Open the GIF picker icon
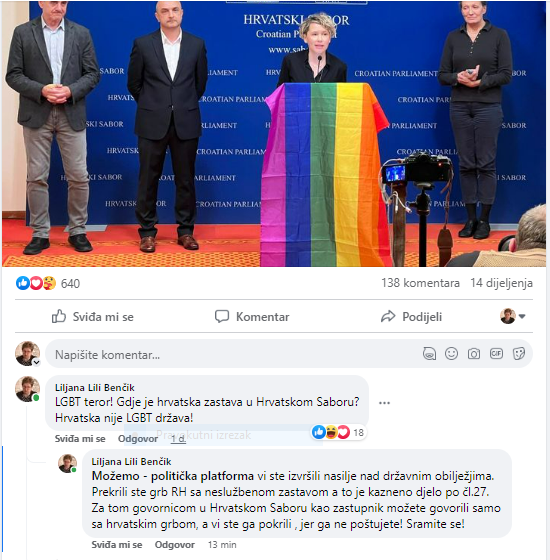 (x=496, y=354)
